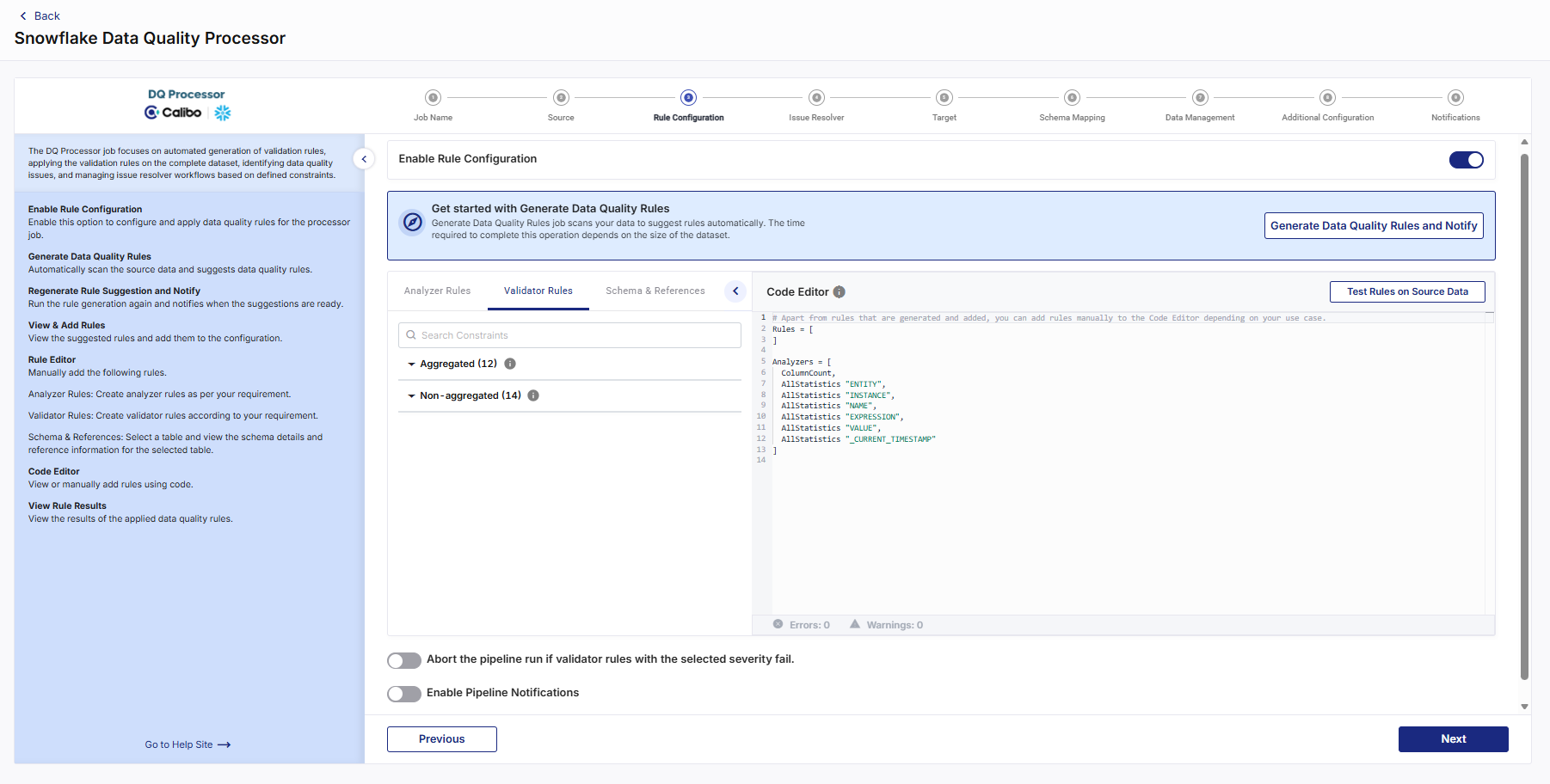
Task: Toggle Enable Rule Configuration switch
Action: coord(1467,160)
